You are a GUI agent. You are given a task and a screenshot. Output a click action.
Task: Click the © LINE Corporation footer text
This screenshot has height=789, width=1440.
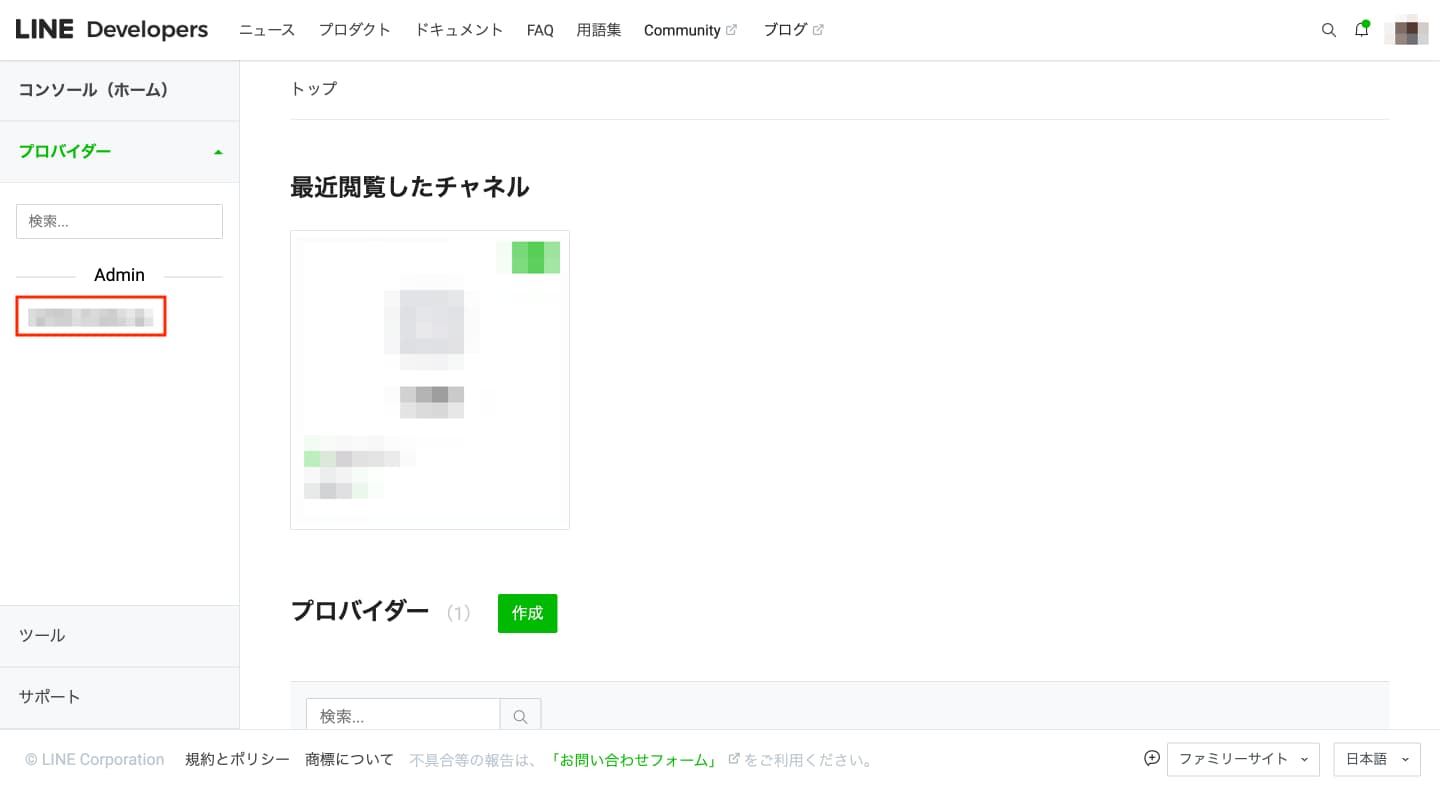pos(95,759)
